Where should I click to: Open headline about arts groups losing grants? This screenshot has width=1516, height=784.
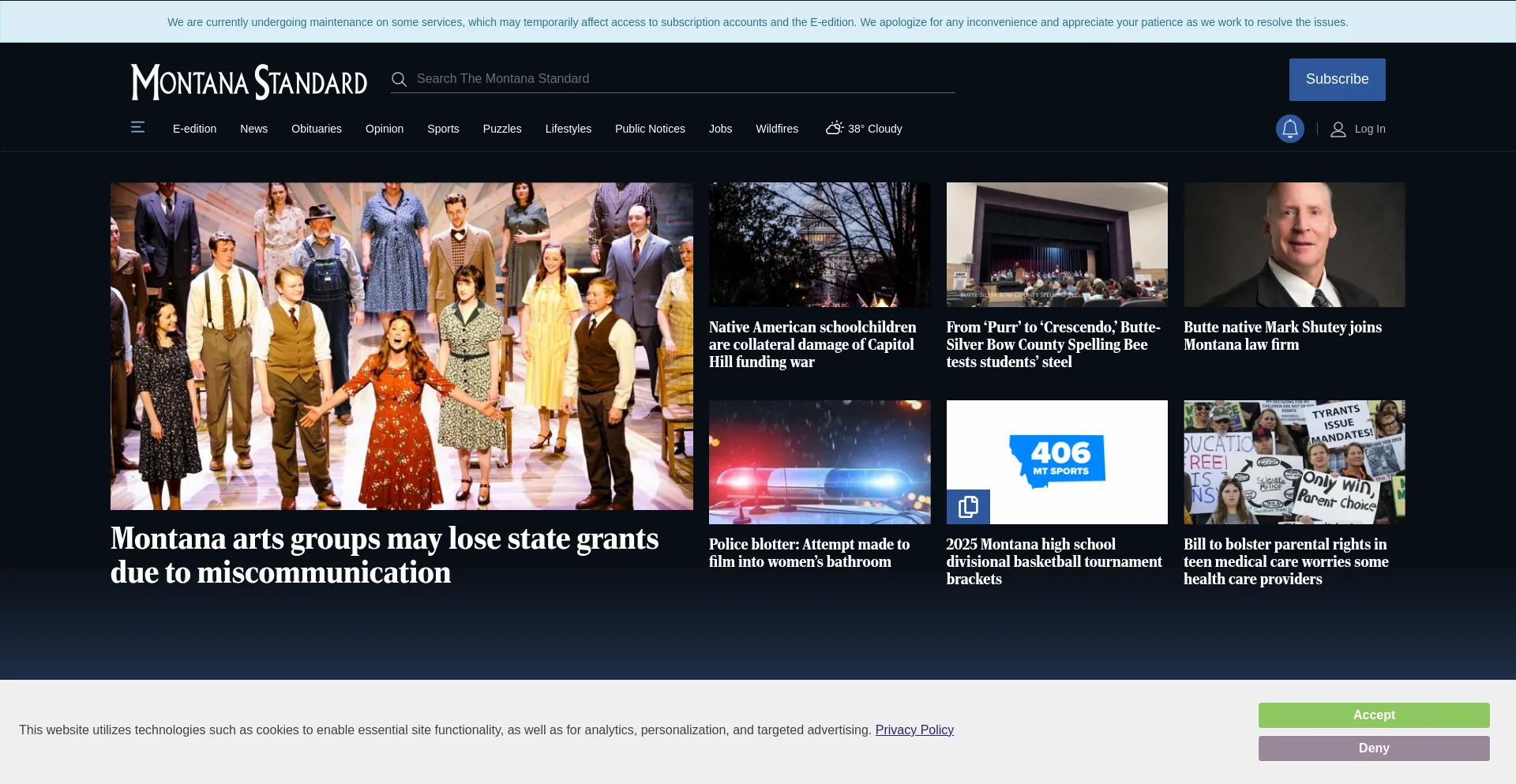(x=385, y=555)
